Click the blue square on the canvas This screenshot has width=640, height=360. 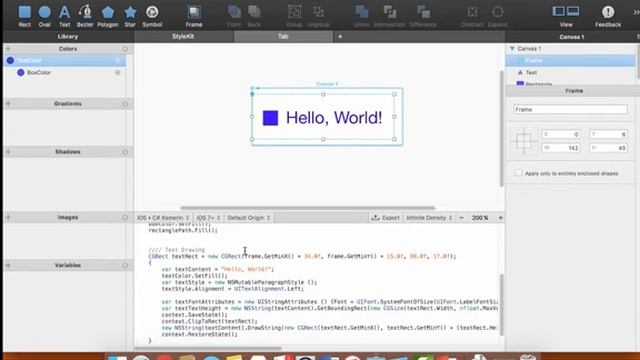pyautogui.click(x=270, y=118)
